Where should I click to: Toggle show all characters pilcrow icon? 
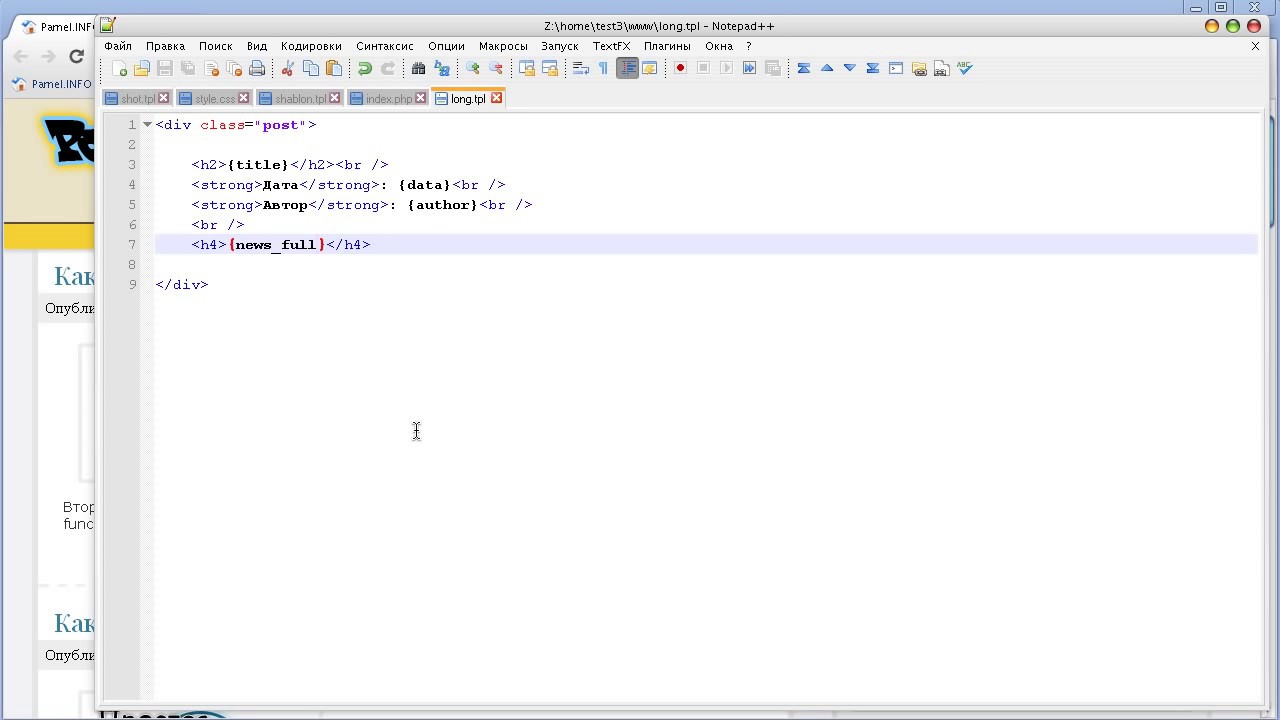[x=603, y=68]
